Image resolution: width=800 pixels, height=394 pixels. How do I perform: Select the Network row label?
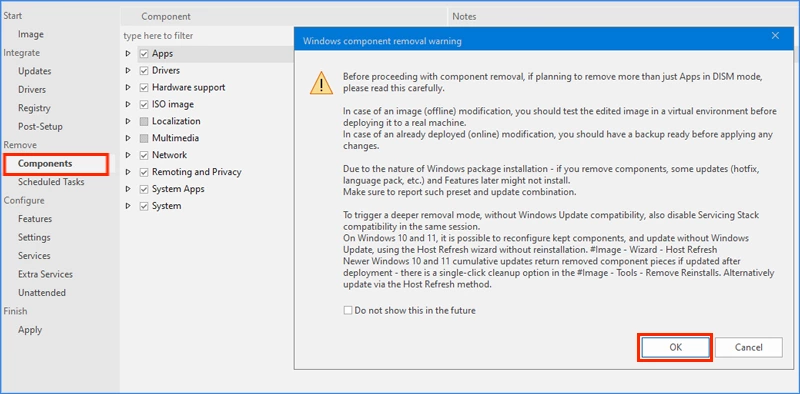tap(169, 155)
